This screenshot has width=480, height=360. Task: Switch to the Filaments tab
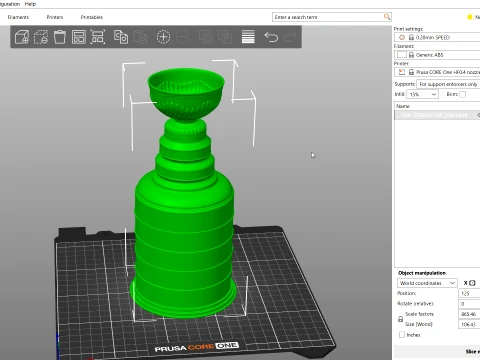[18, 17]
